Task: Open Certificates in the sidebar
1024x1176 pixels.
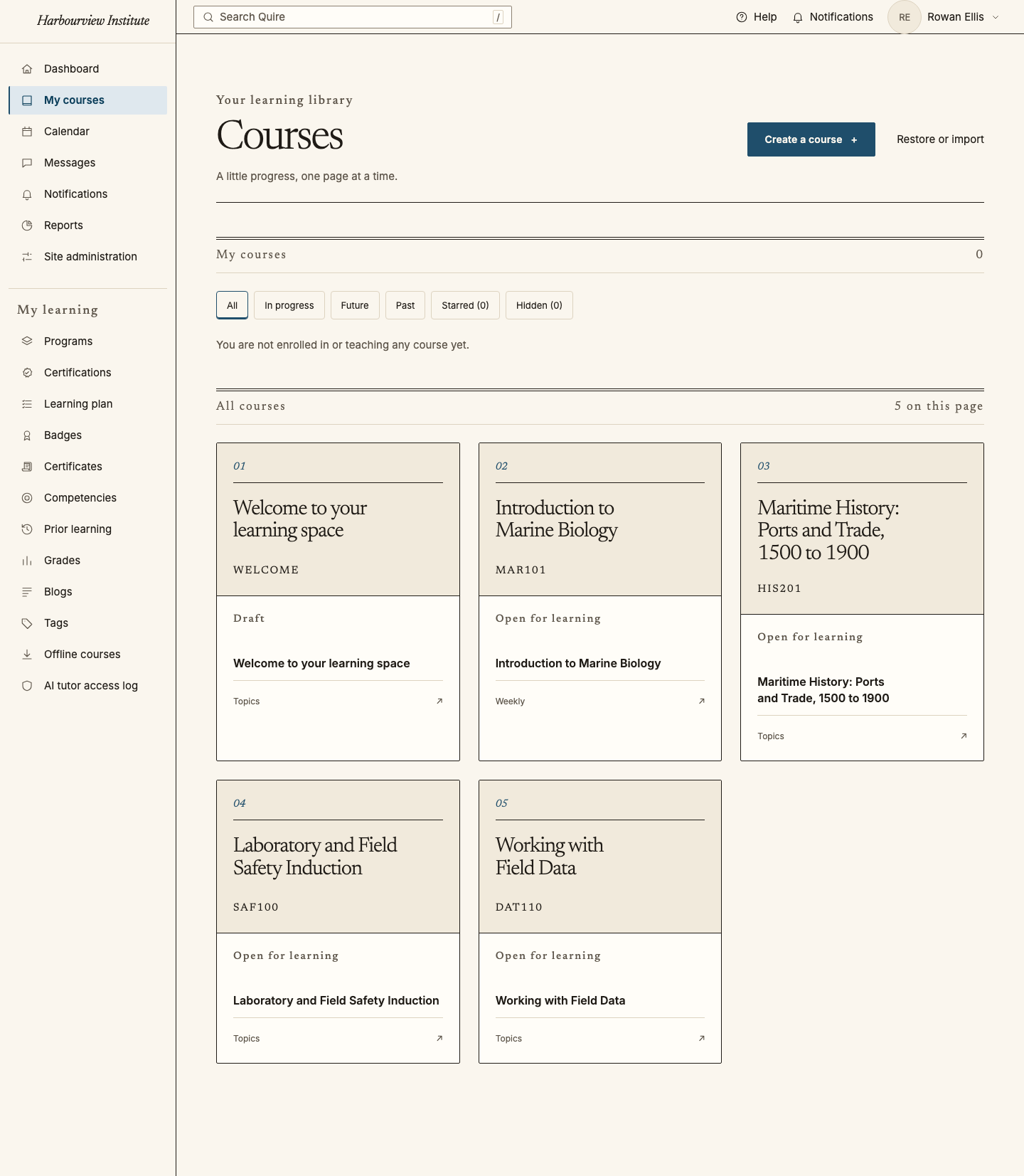Action: [x=88, y=467]
